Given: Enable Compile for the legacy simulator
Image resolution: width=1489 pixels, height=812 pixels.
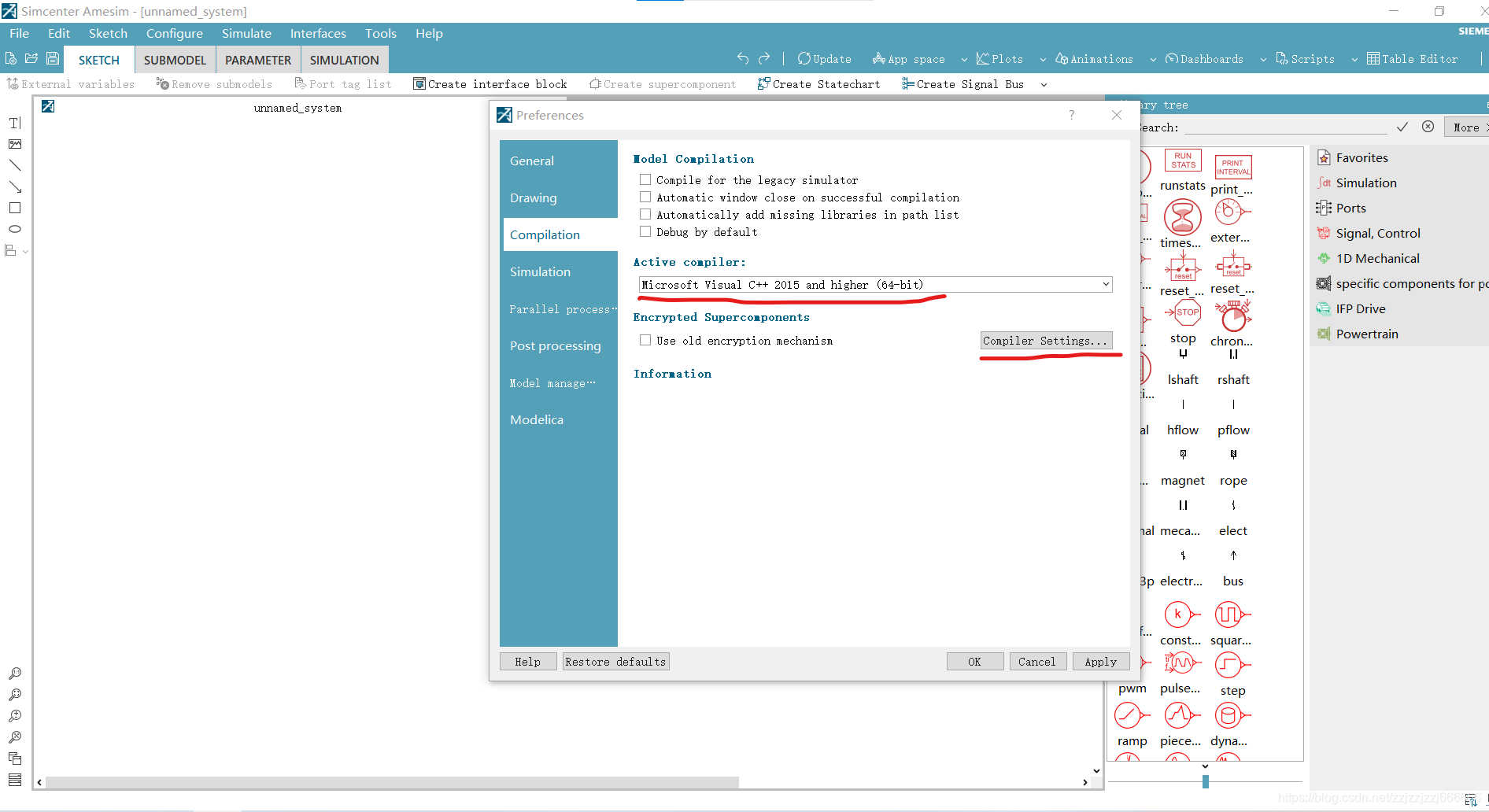Looking at the screenshot, I should (x=645, y=179).
